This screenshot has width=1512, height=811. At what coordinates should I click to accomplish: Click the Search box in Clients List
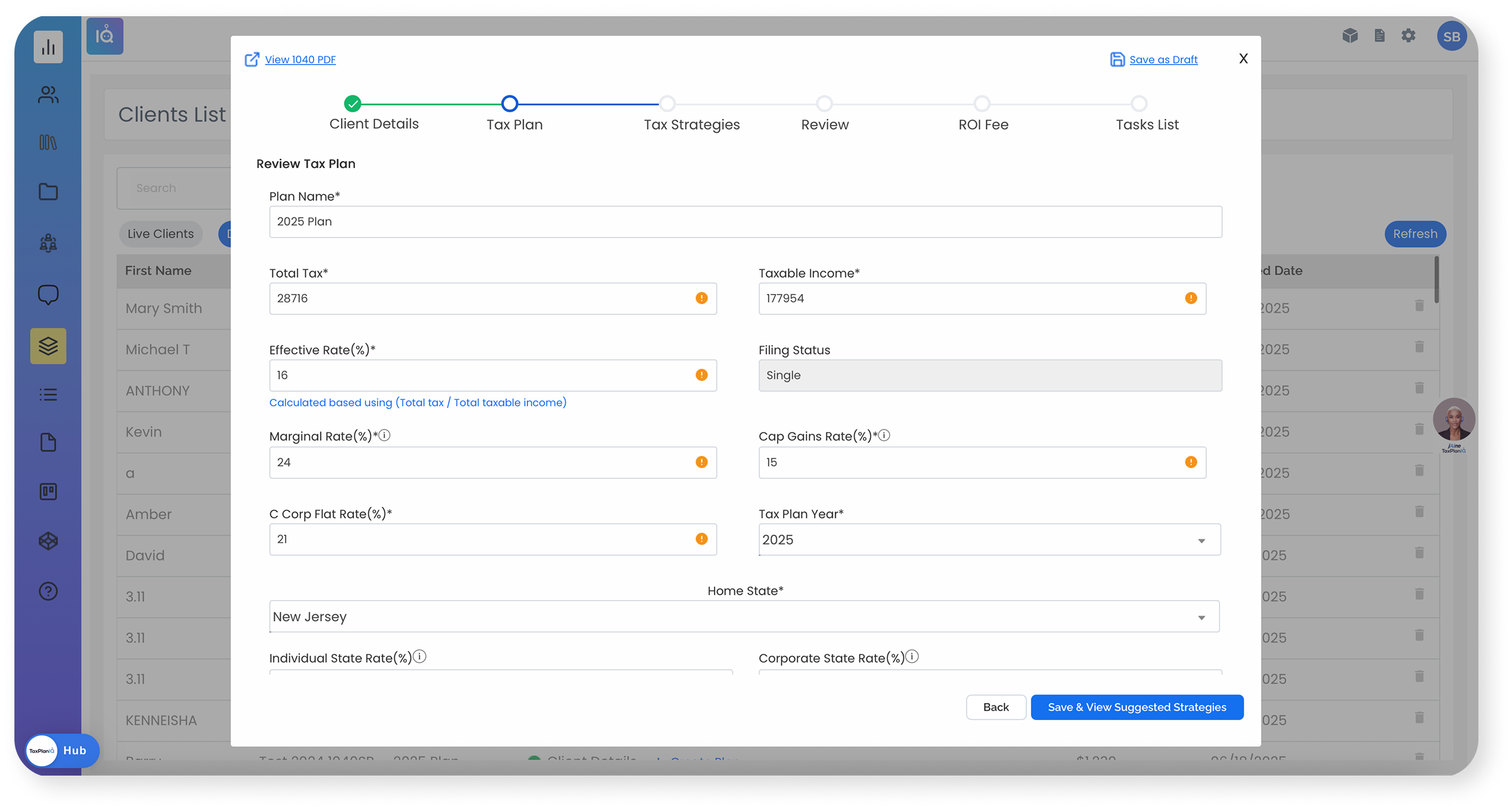pos(174,188)
